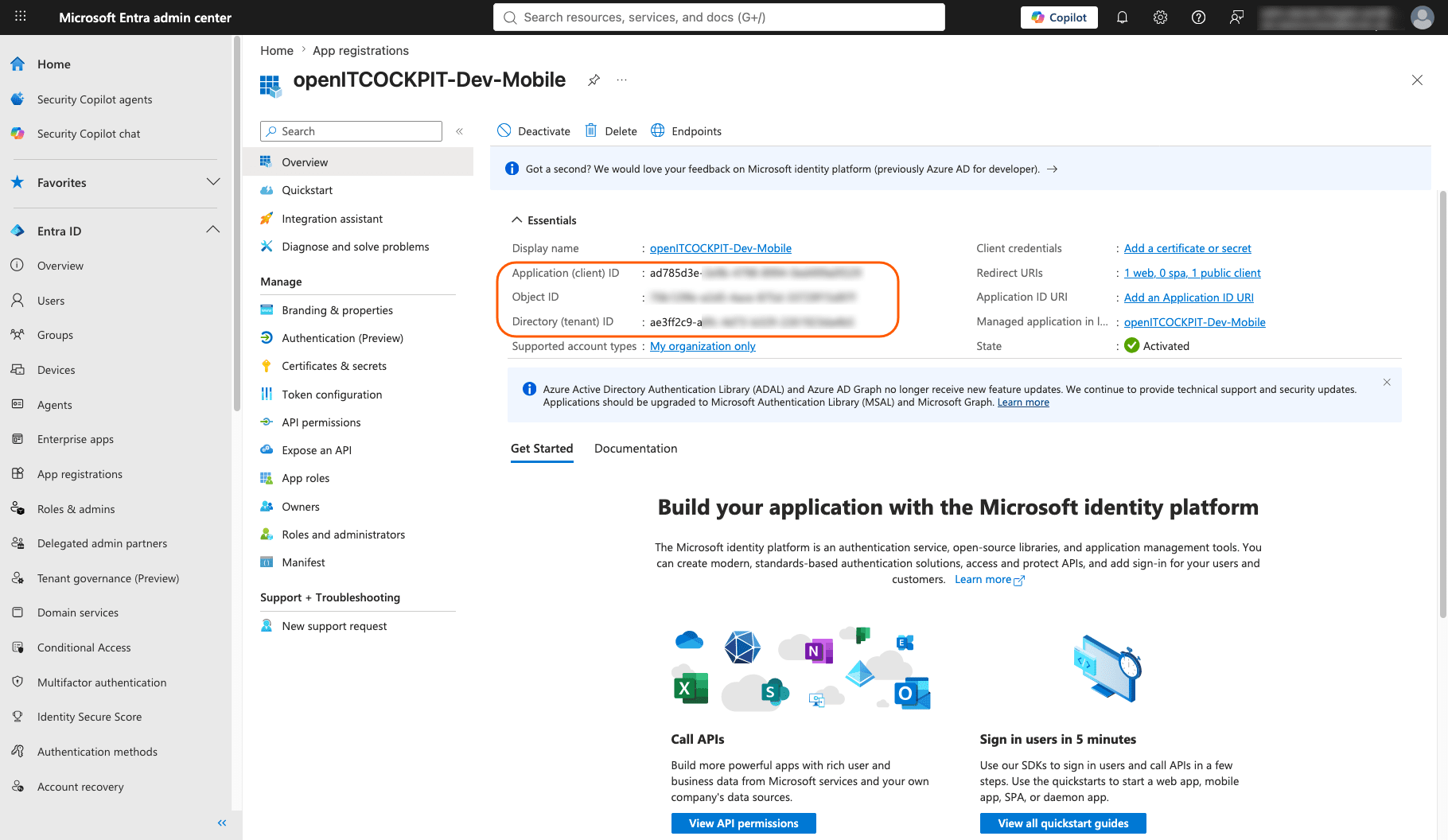This screenshot has height=840, width=1448.
Task: Open the settings gear icon
Action: click(x=1160, y=17)
